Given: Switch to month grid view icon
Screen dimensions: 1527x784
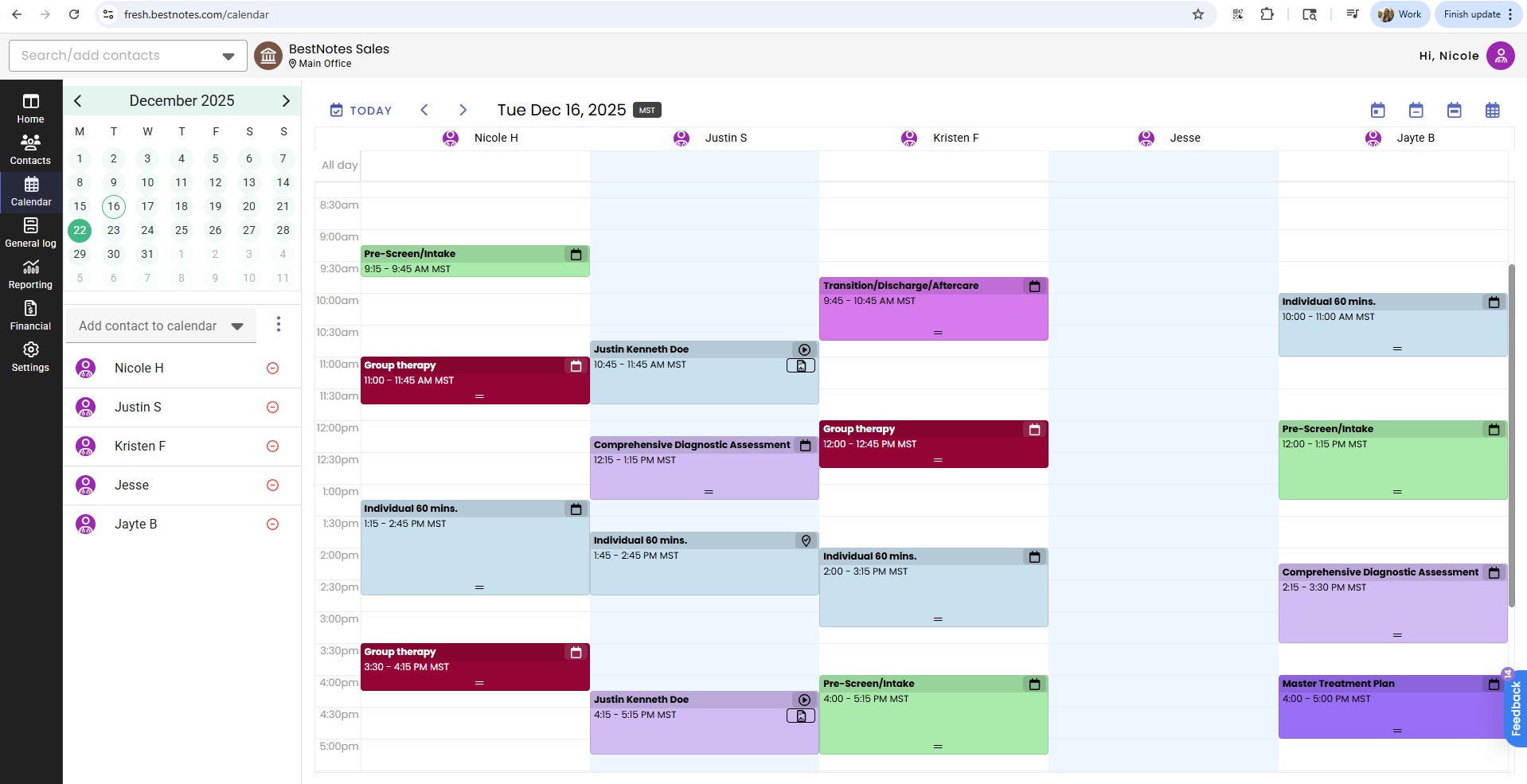Looking at the screenshot, I should point(1492,110).
